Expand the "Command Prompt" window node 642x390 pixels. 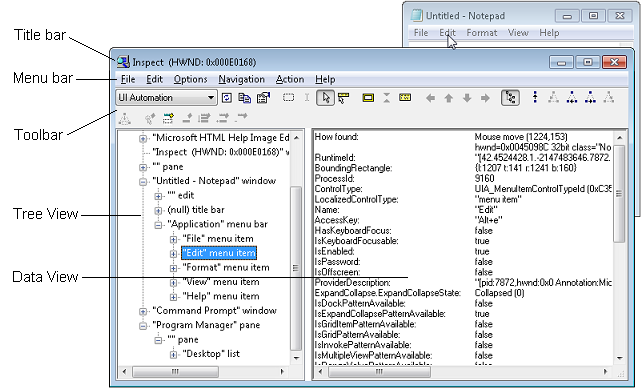click(x=142, y=311)
